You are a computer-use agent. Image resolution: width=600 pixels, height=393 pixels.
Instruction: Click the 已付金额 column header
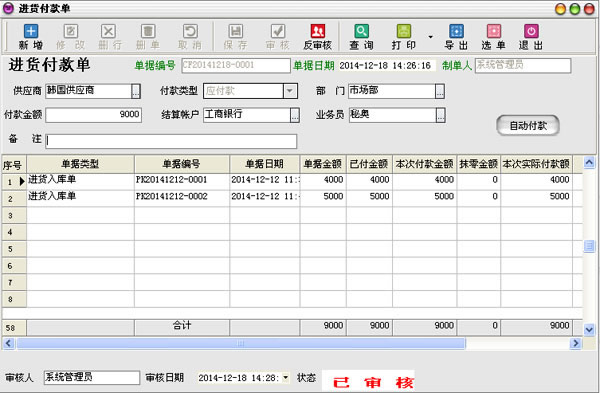[369, 164]
